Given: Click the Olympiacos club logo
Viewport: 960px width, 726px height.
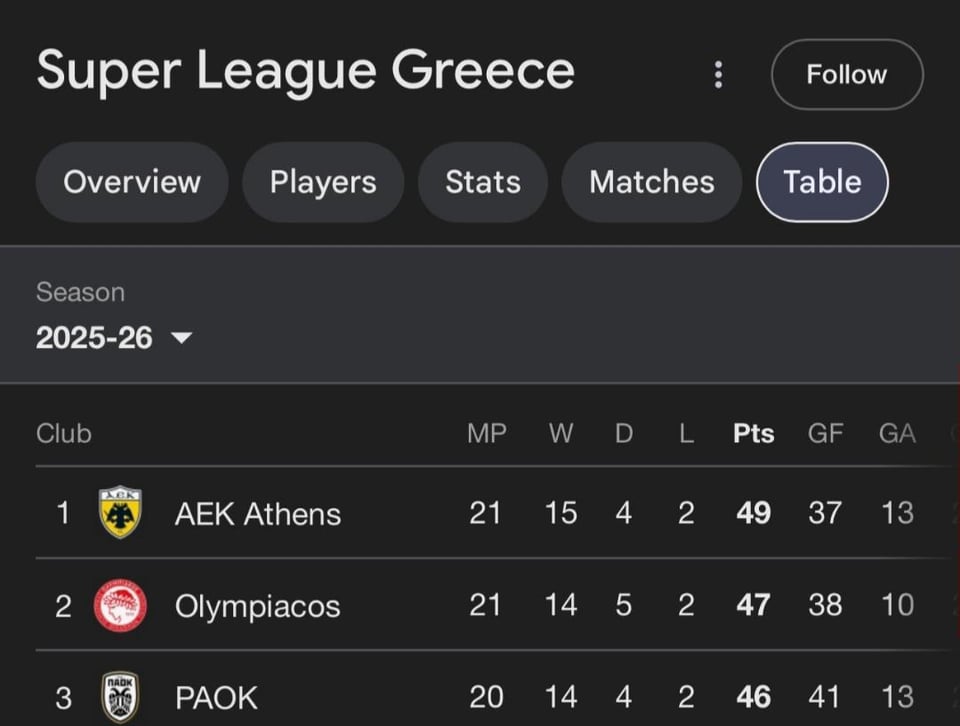Looking at the screenshot, I should 121,606.
